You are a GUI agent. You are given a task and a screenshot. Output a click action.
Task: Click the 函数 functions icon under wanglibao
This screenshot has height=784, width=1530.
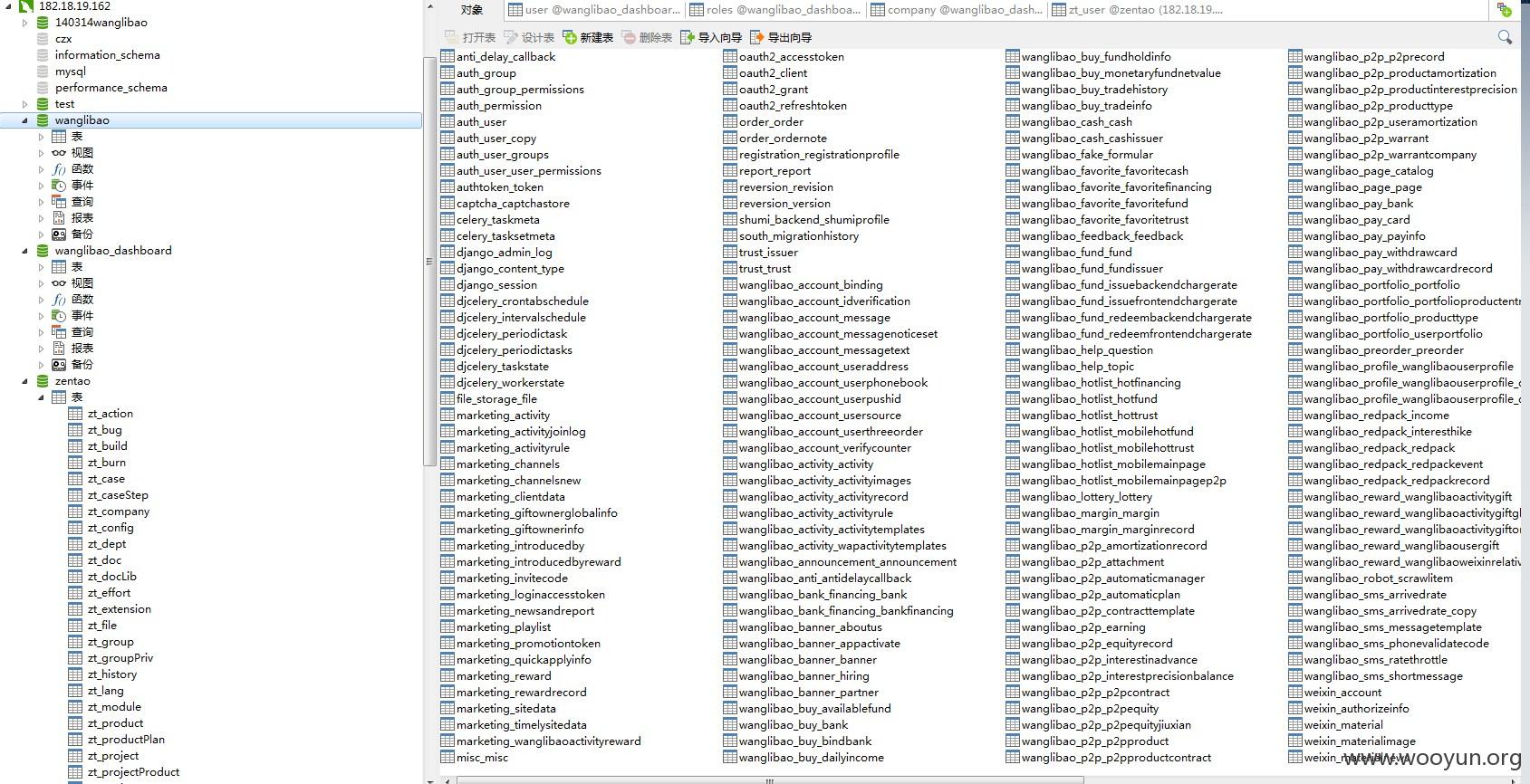point(59,169)
